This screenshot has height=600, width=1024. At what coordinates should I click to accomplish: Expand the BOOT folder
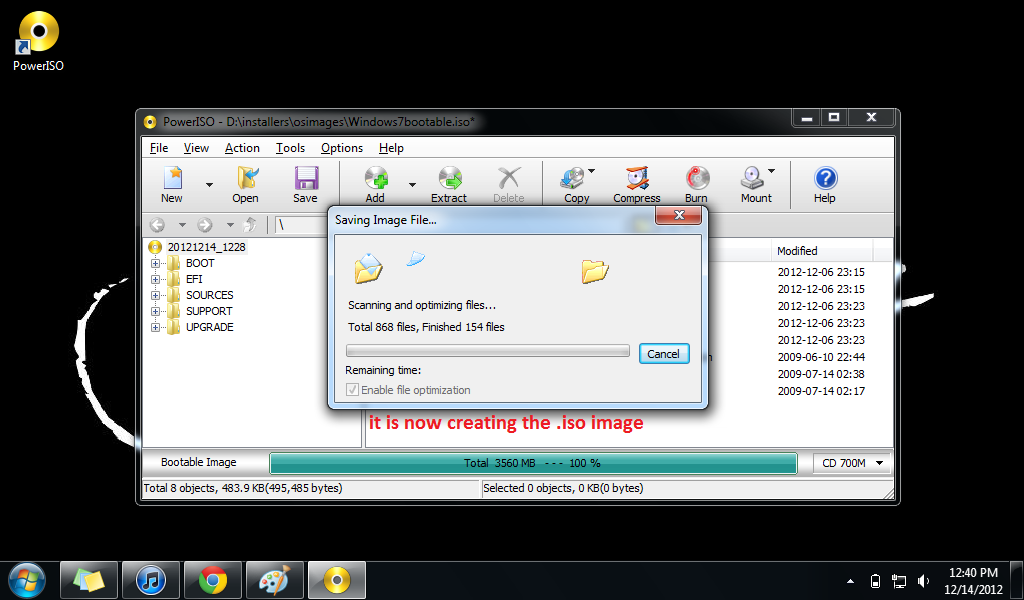click(x=155, y=263)
